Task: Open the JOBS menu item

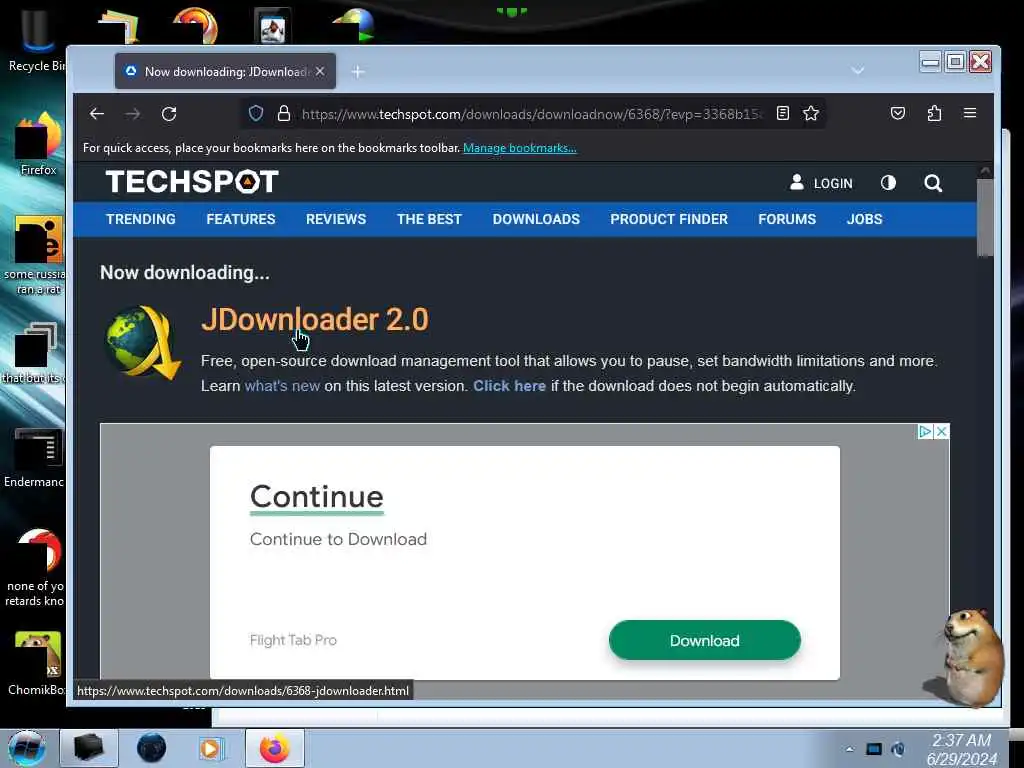Action: click(865, 219)
